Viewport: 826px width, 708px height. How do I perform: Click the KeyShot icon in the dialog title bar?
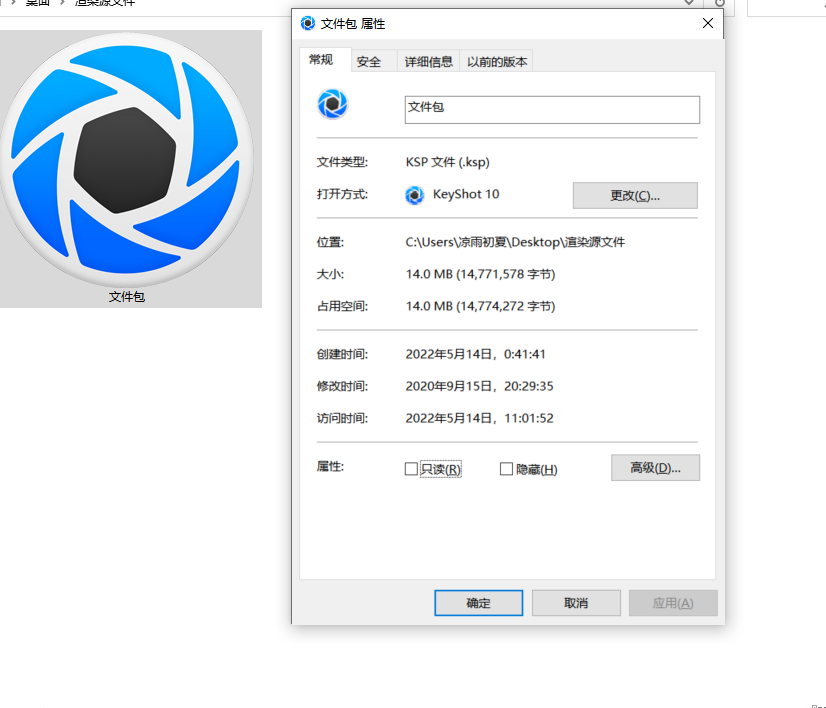click(x=307, y=23)
